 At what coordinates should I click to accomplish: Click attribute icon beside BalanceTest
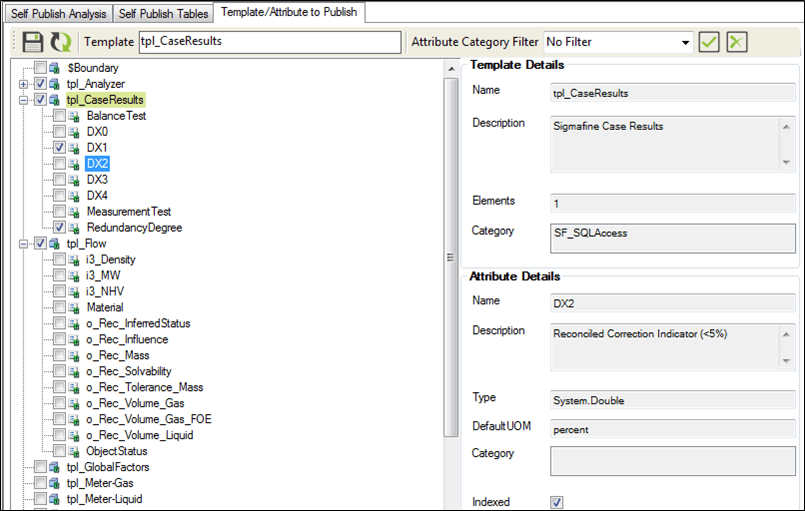73,116
